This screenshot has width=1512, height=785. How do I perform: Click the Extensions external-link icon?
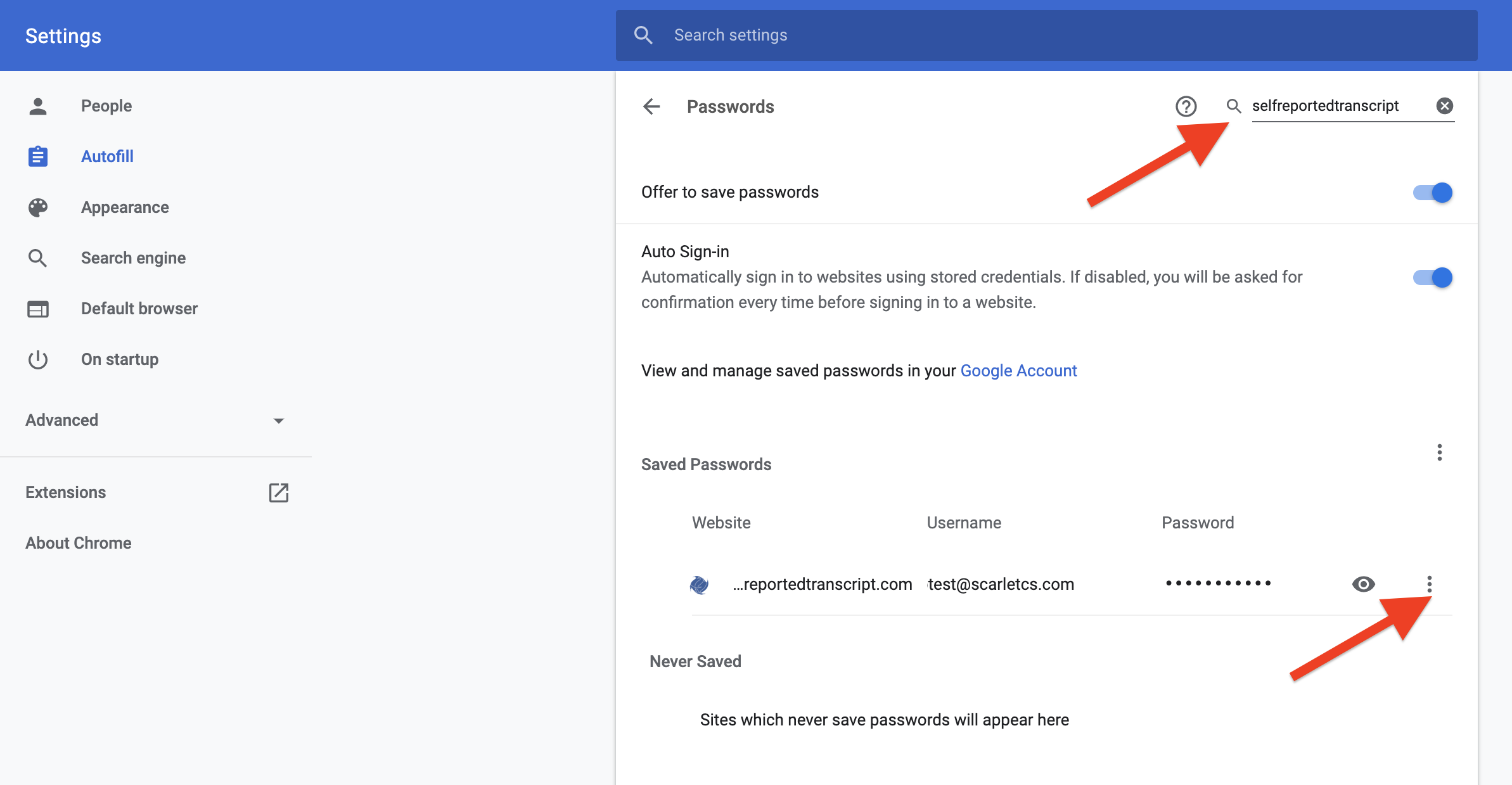click(278, 492)
